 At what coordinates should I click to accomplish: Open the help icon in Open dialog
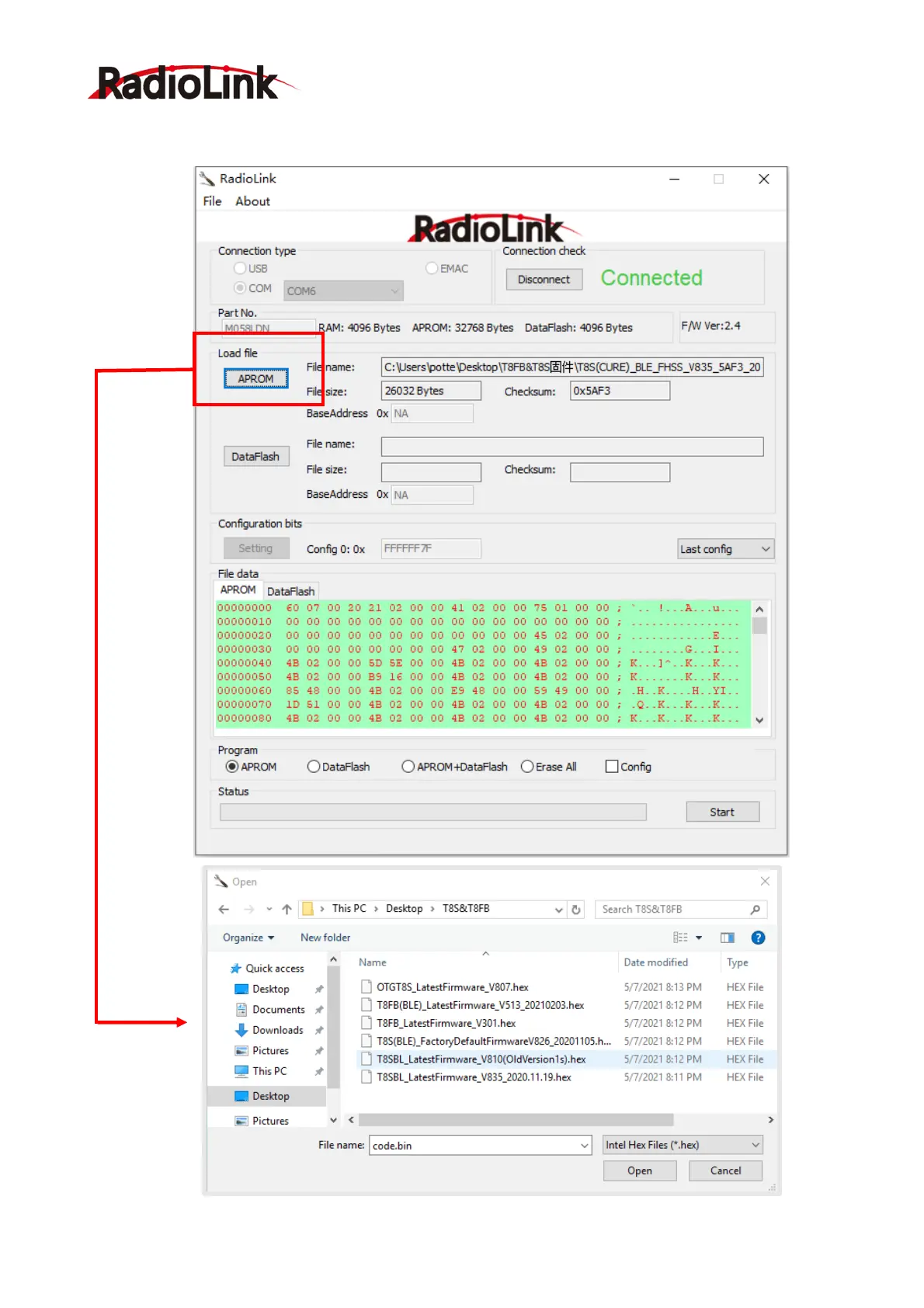click(x=758, y=938)
